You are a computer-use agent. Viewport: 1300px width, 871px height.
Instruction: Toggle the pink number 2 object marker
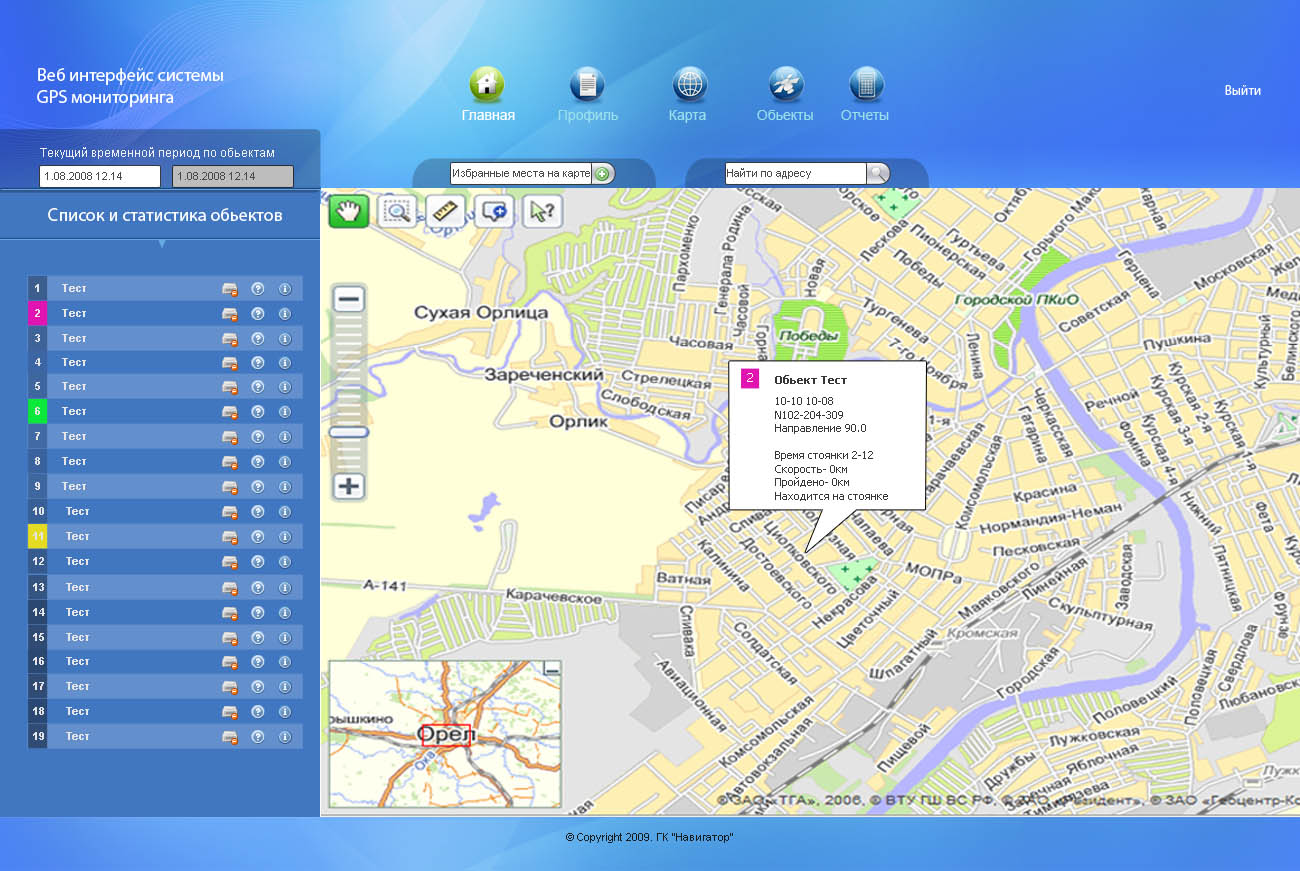pyautogui.click(x=37, y=313)
